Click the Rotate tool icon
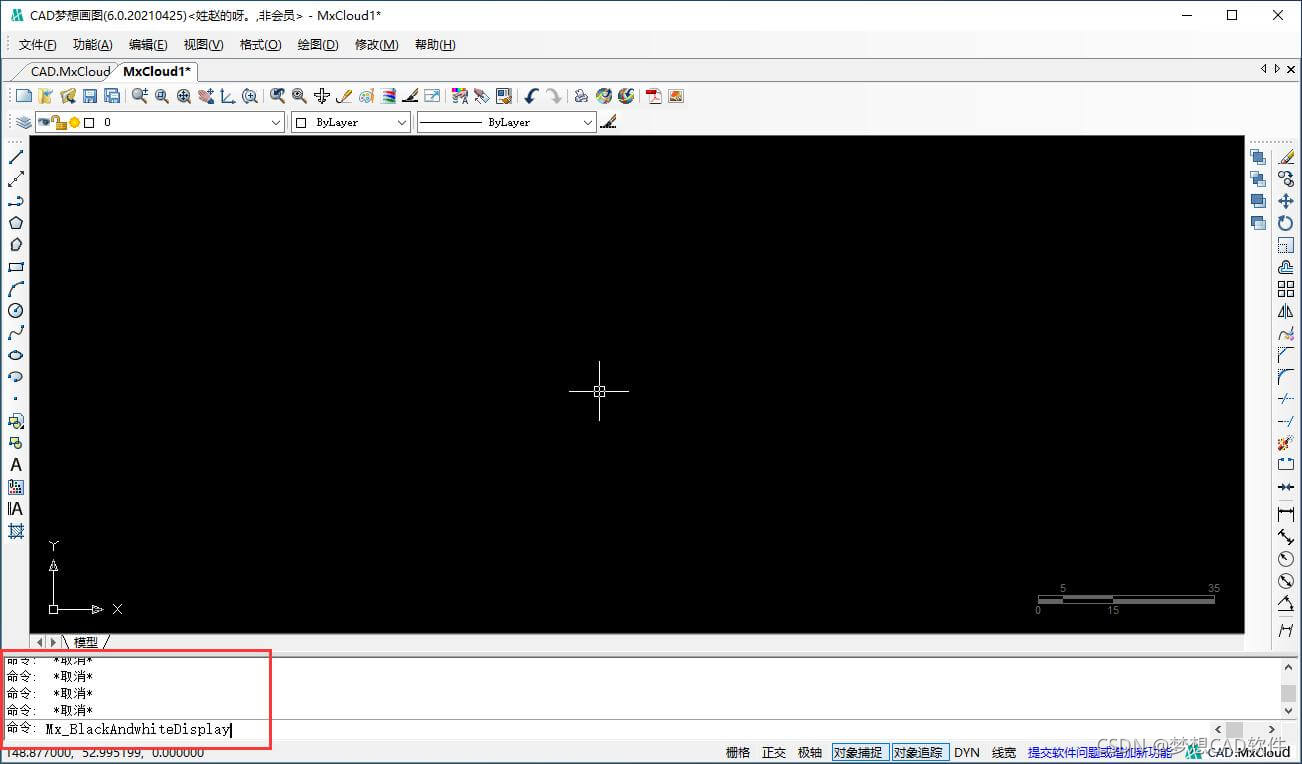 (x=1286, y=223)
